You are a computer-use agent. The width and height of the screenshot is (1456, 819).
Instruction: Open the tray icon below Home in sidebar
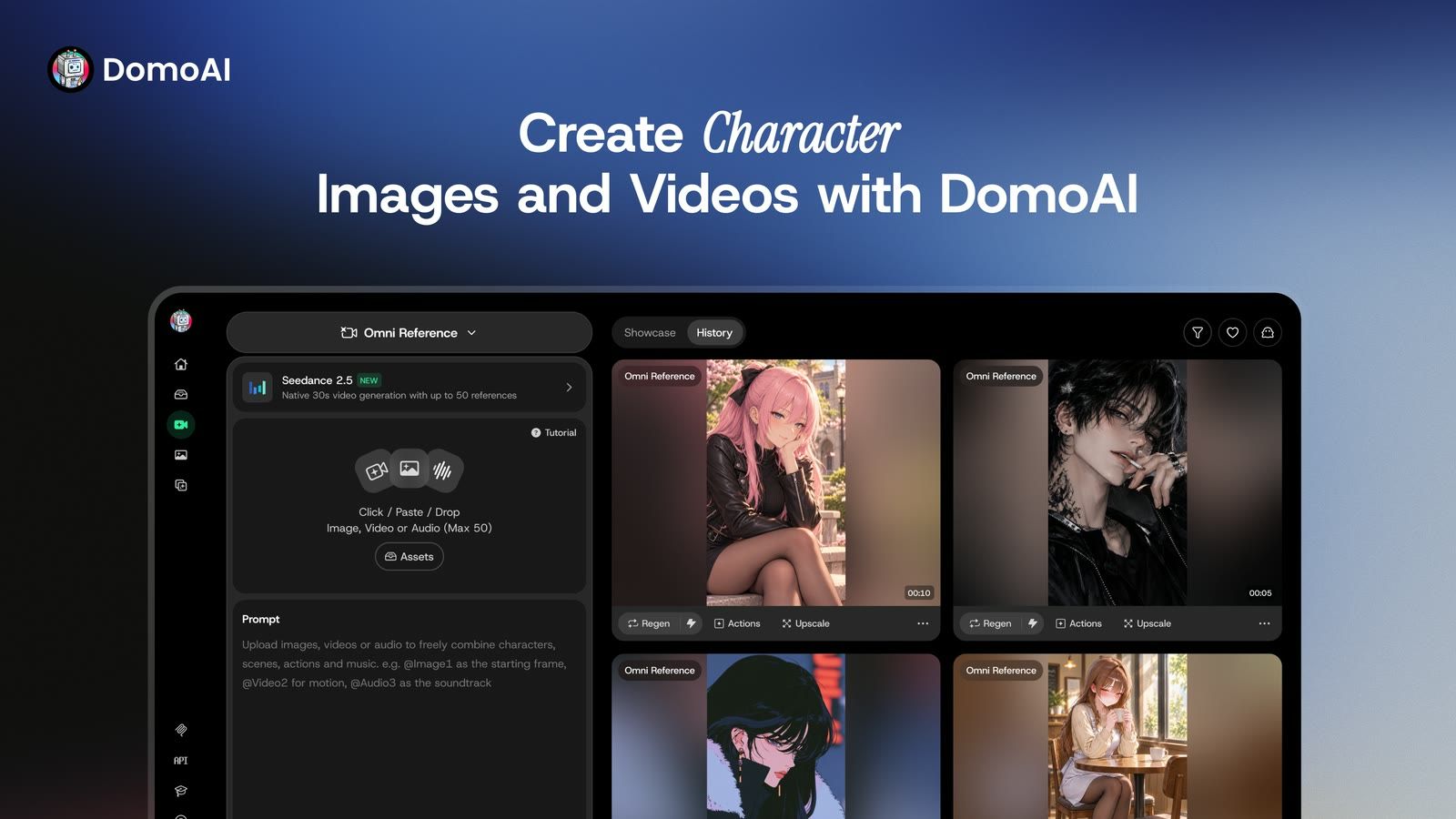point(181,394)
